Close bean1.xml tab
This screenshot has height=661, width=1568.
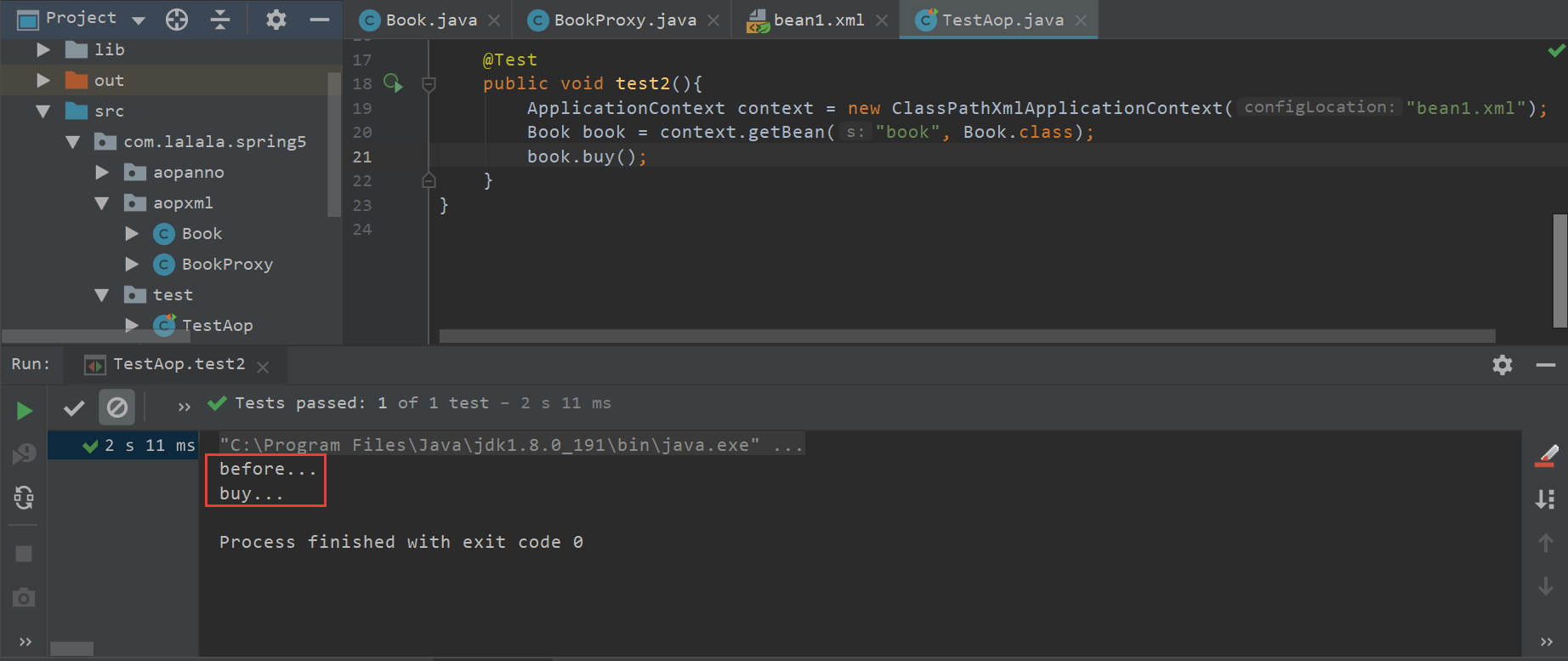pos(882,20)
